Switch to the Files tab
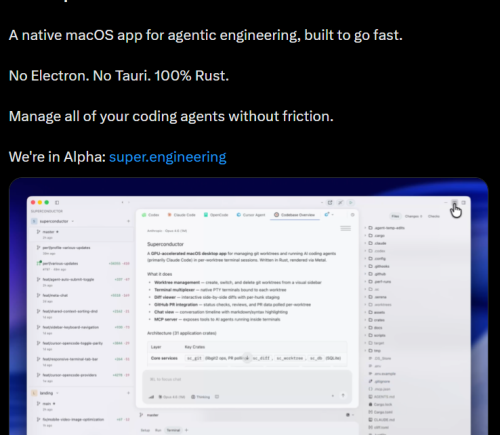The height and width of the screenshot is (435, 500). pos(395,216)
